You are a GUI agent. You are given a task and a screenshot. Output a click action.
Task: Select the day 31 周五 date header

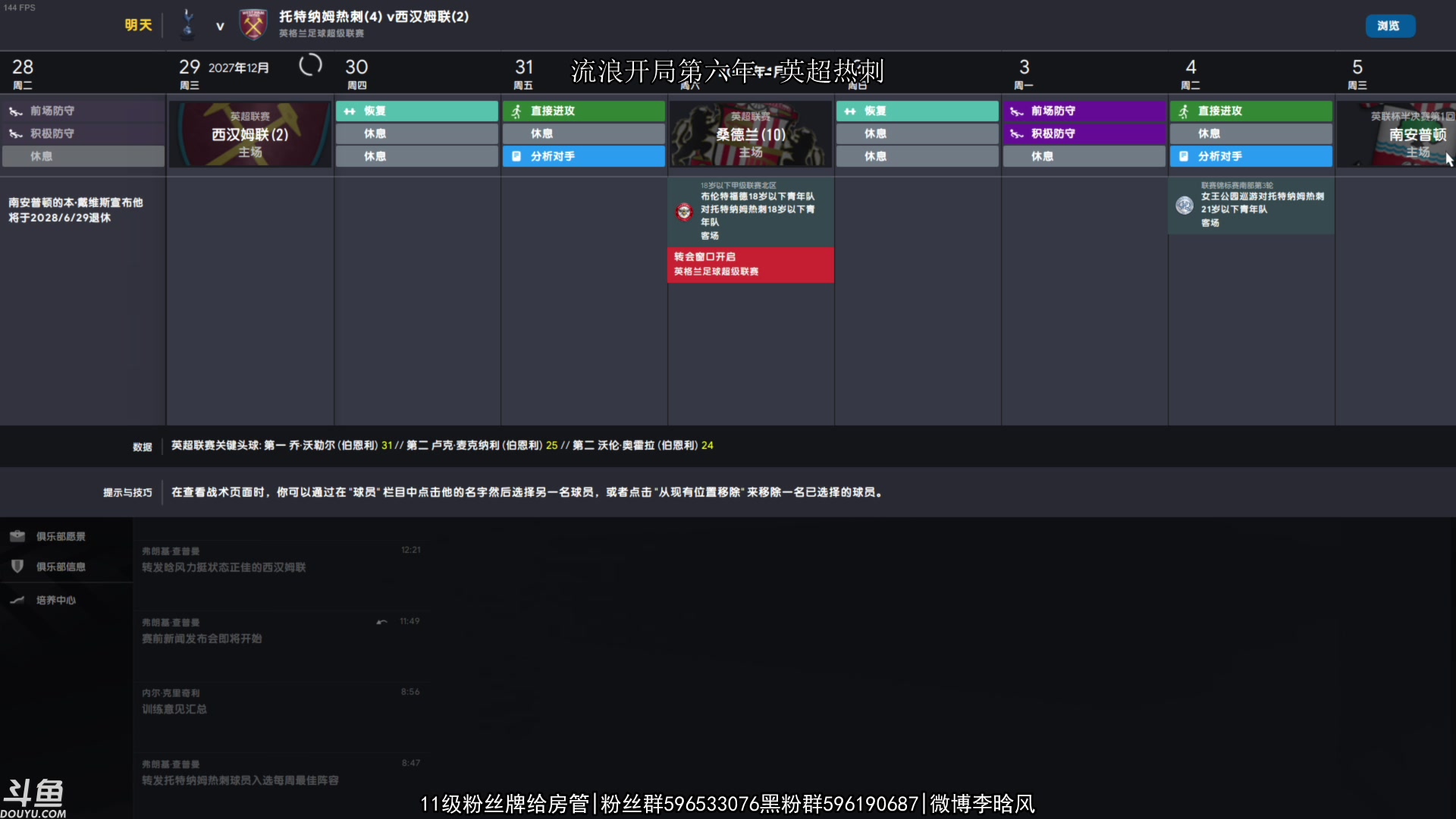coord(524,74)
